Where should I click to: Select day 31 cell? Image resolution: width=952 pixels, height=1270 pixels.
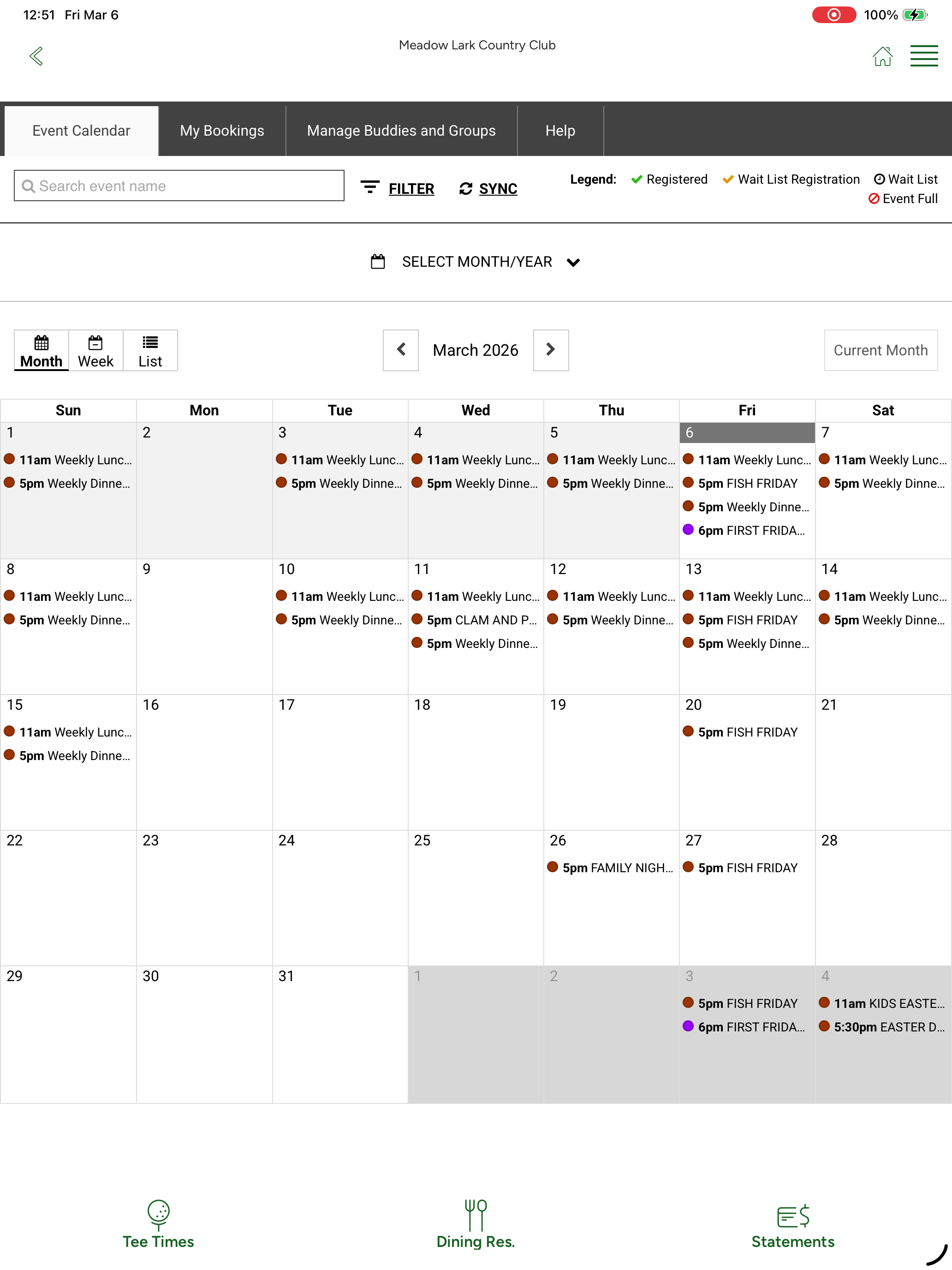340,1034
